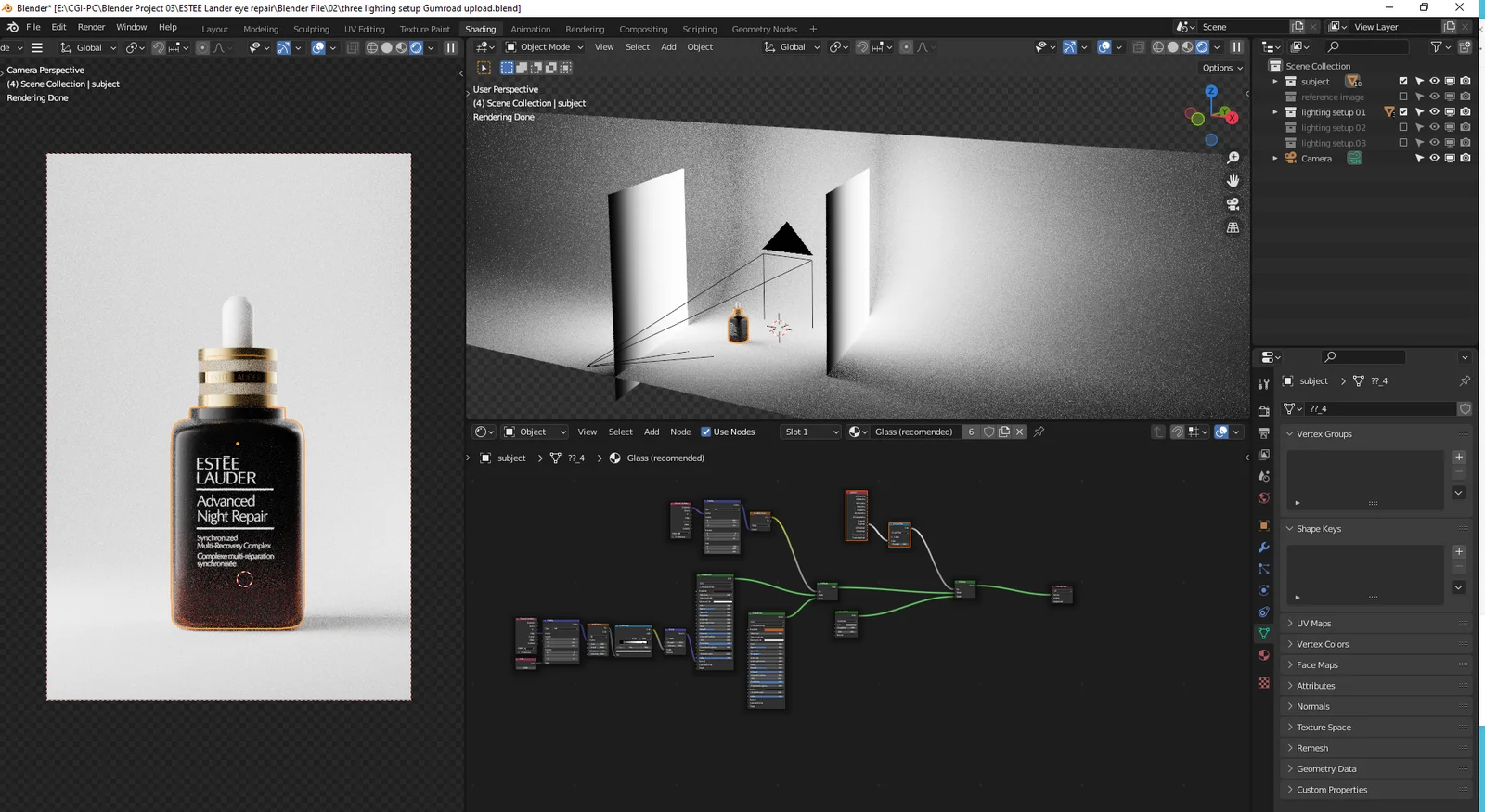Click the new collection icon in outliner
Screen dimensions: 1485x812
tap(1465, 47)
